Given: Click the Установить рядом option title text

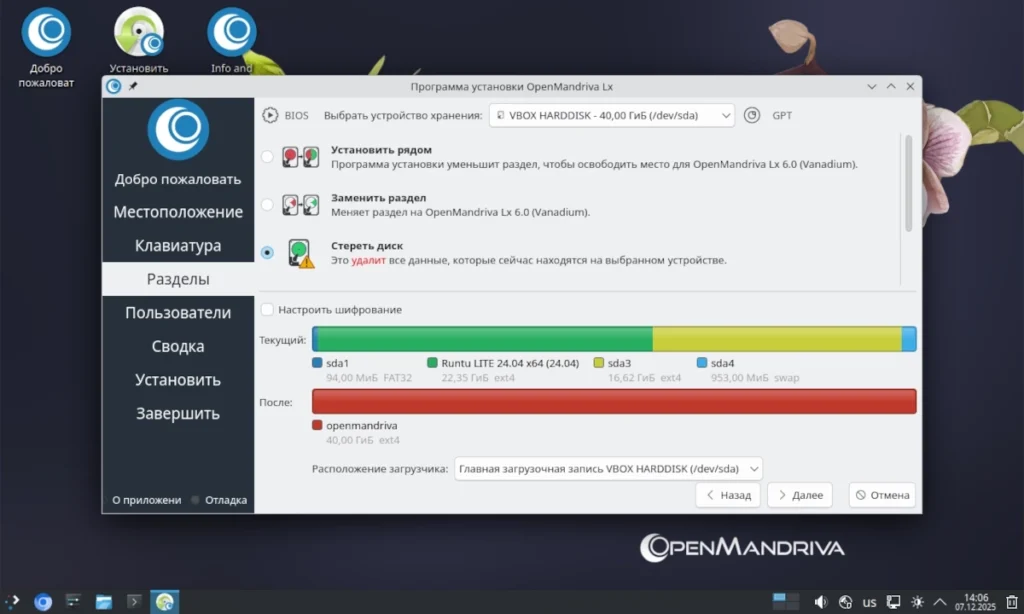Looking at the screenshot, I should [x=381, y=150].
